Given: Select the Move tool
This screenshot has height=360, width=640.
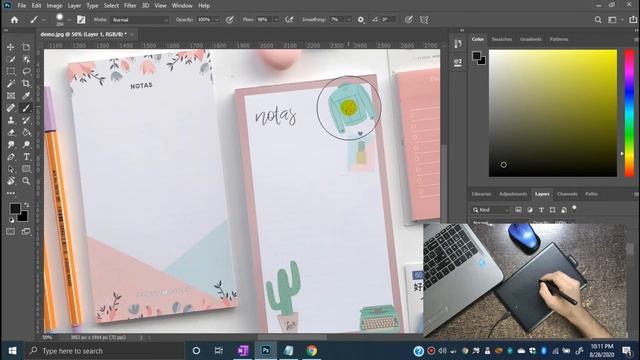Looking at the screenshot, I should (x=11, y=47).
